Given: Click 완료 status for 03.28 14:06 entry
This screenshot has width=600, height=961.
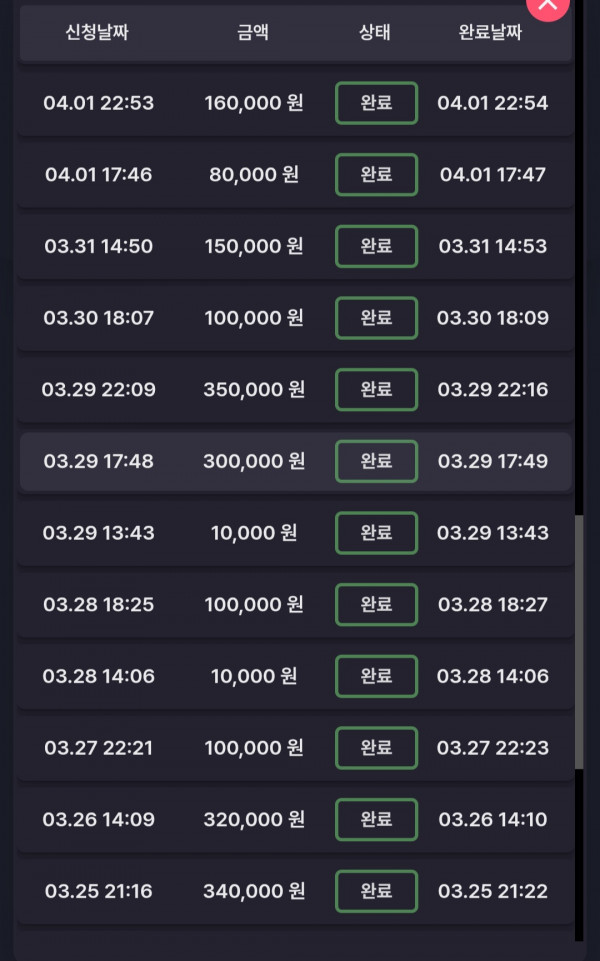Looking at the screenshot, I should pyautogui.click(x=376, y=676).
